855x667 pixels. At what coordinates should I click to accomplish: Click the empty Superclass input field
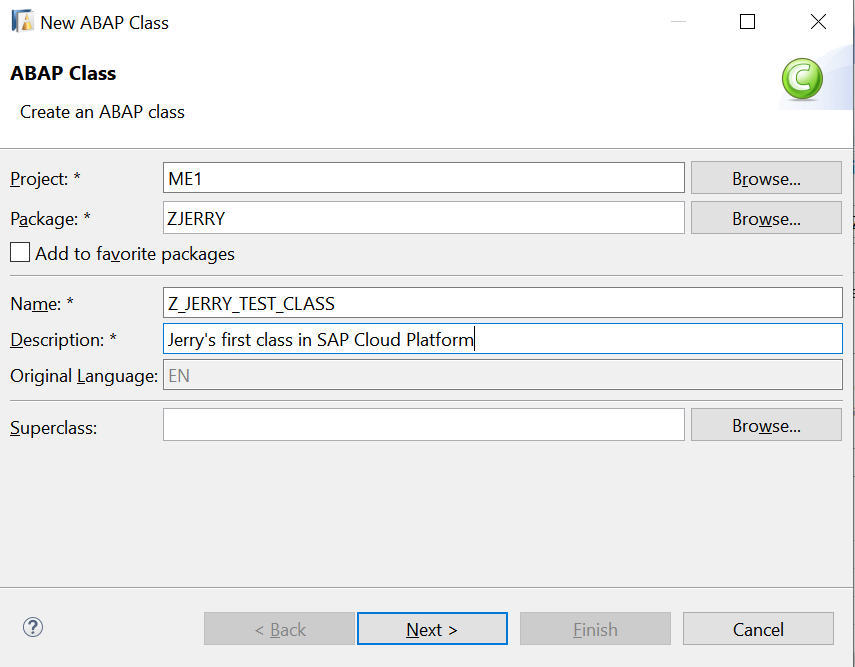point(423,425)
